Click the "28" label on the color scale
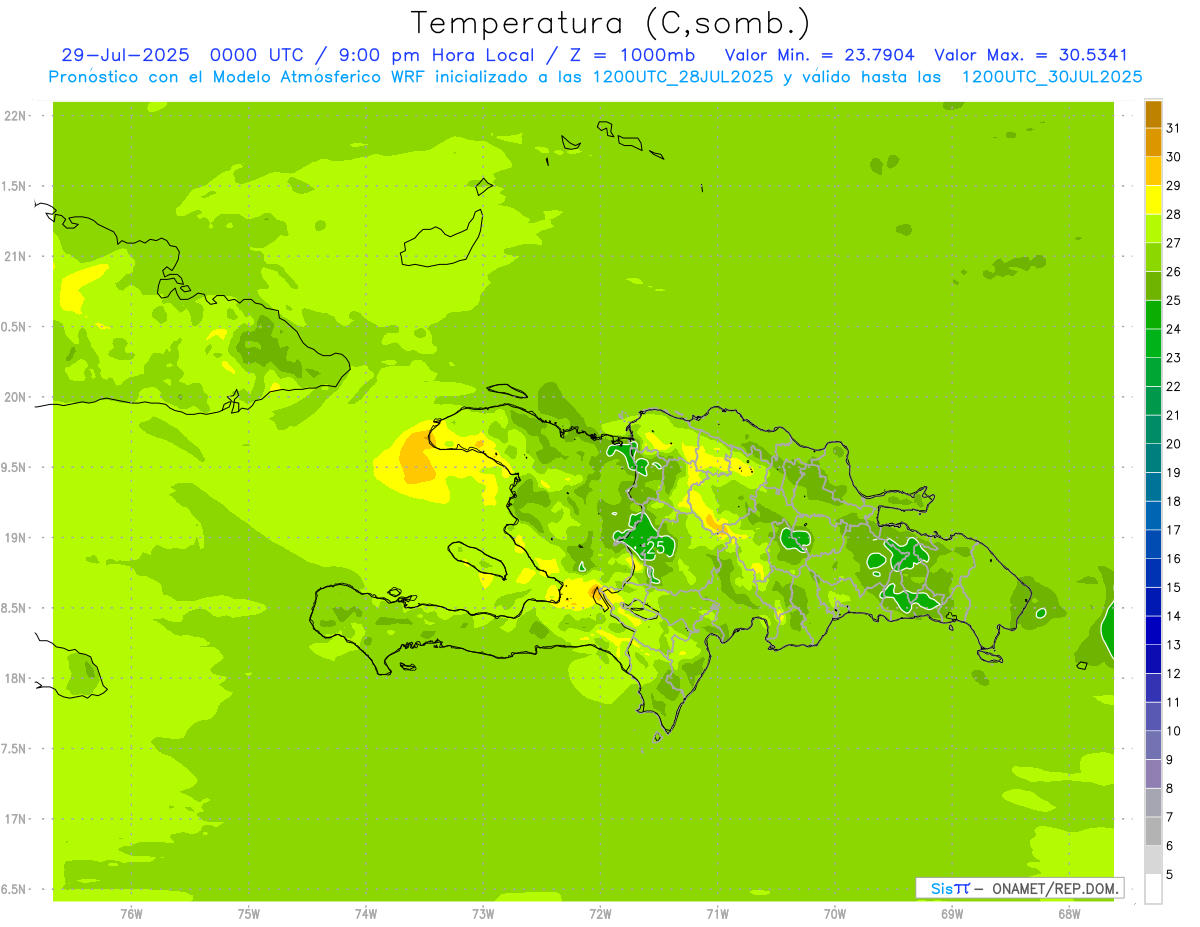Viewport: 1200px width, 927px height. pyautogui.click(x=1173, y=214)
